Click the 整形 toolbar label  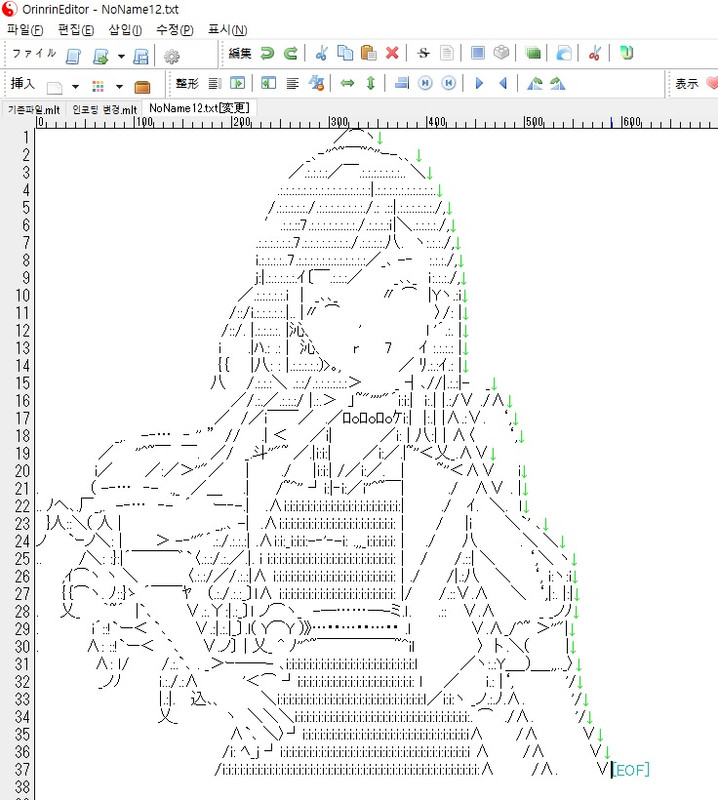pos(187,83)
